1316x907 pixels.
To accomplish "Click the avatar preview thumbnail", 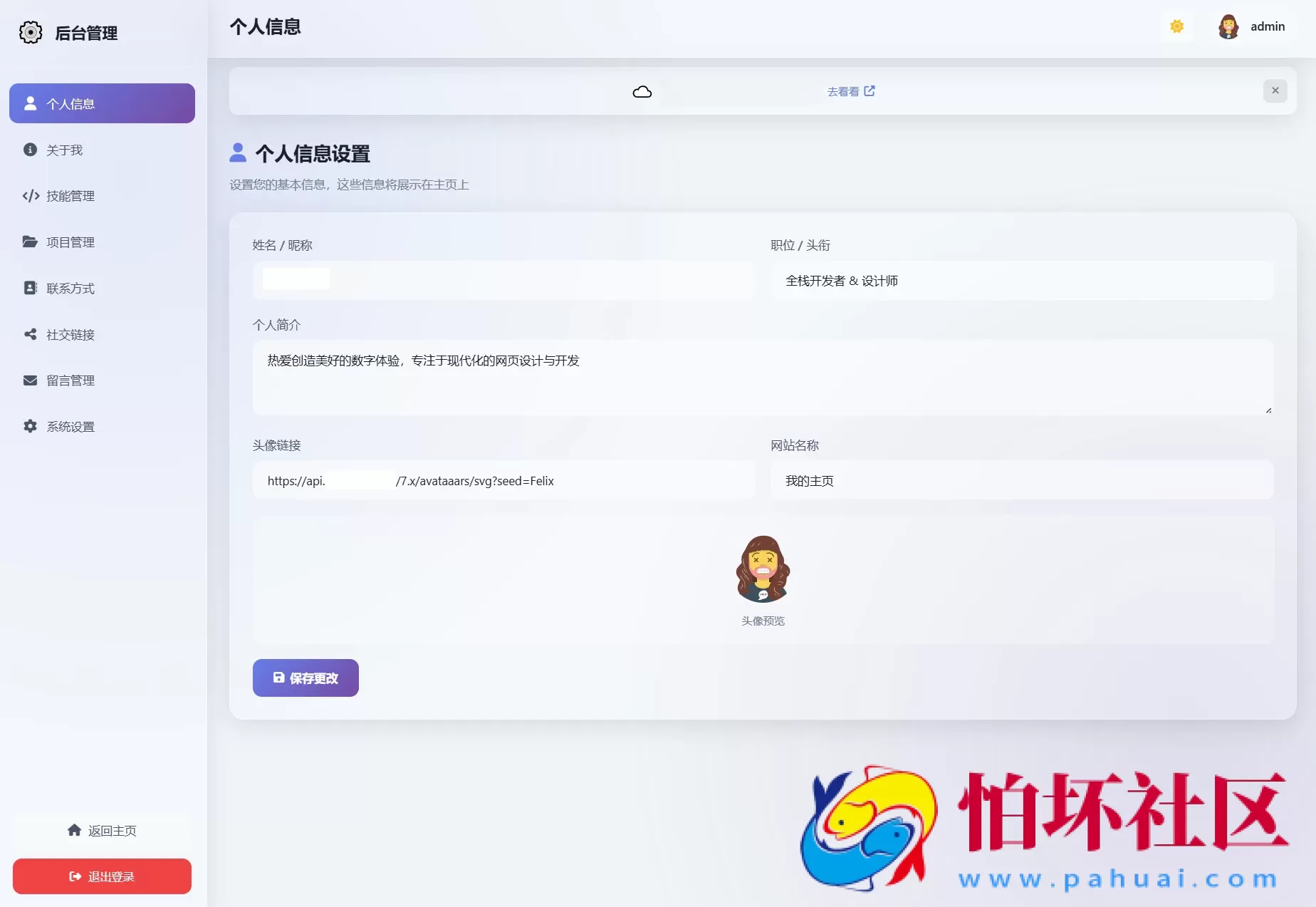I will (763, 569).
